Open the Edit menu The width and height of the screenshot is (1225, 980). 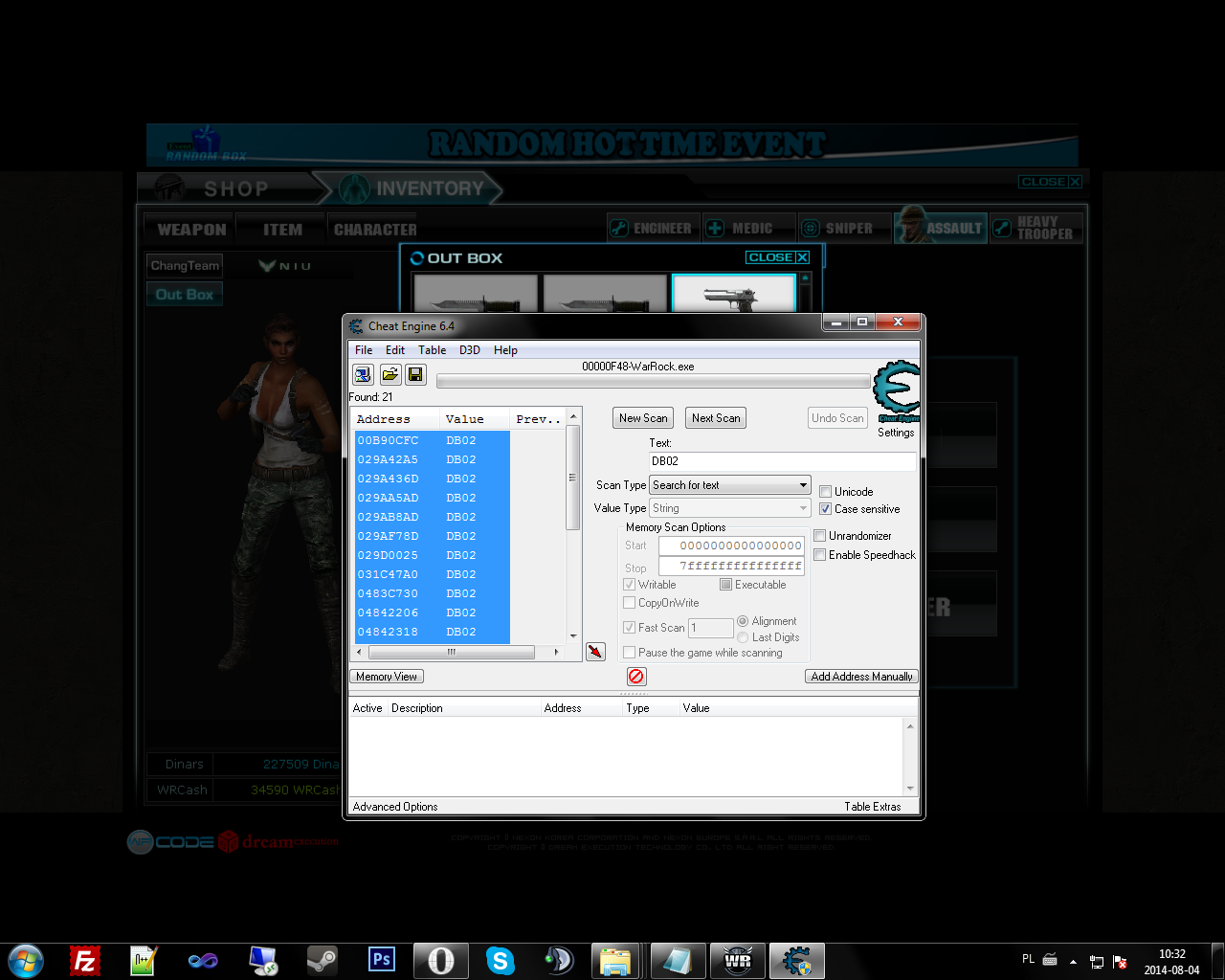(x=395, y=350)
